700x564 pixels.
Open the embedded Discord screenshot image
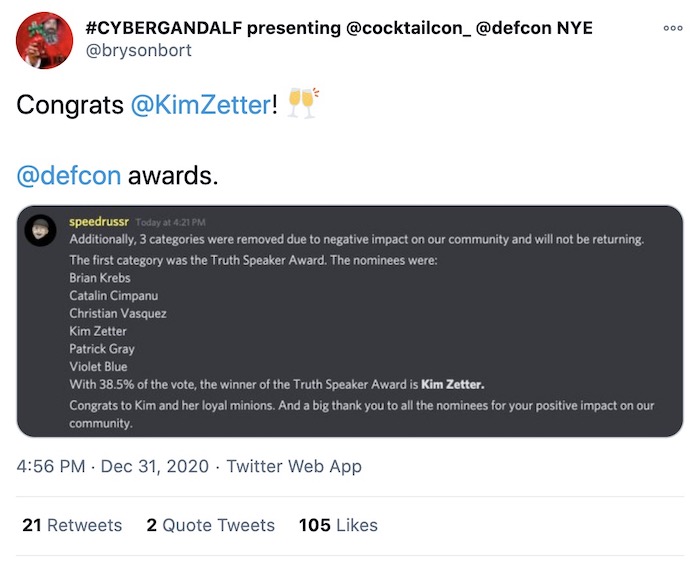pos(350,321)
